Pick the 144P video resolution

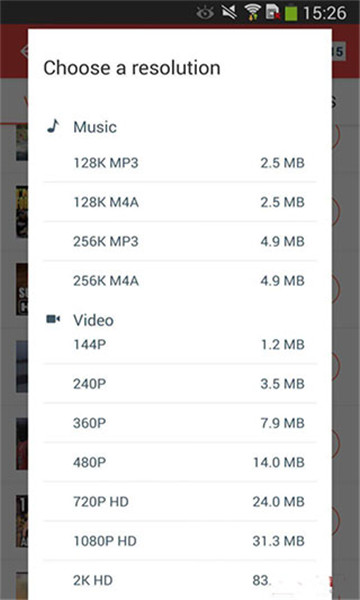point(180,345)
